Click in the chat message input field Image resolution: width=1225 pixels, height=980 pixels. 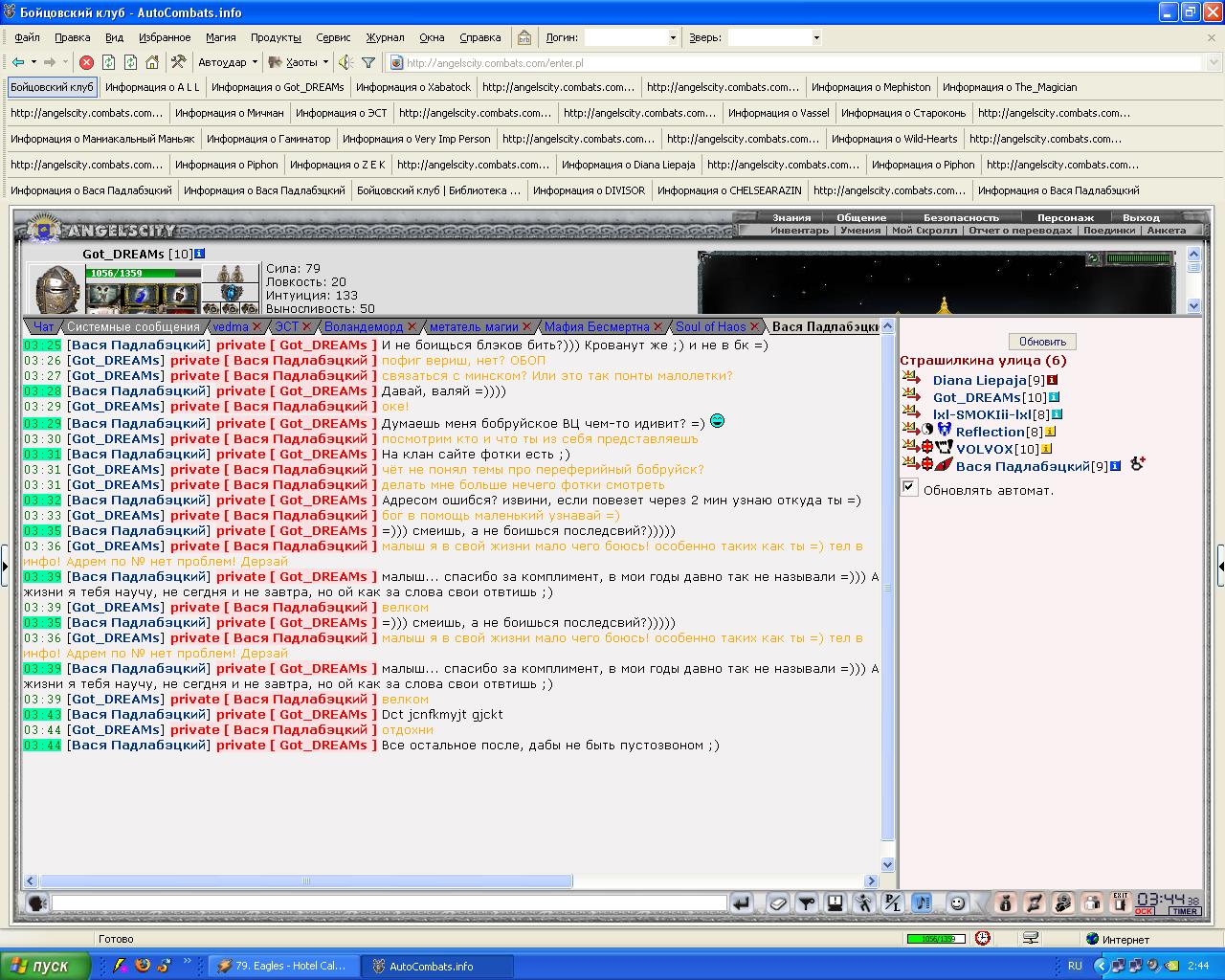coord(389,902)
